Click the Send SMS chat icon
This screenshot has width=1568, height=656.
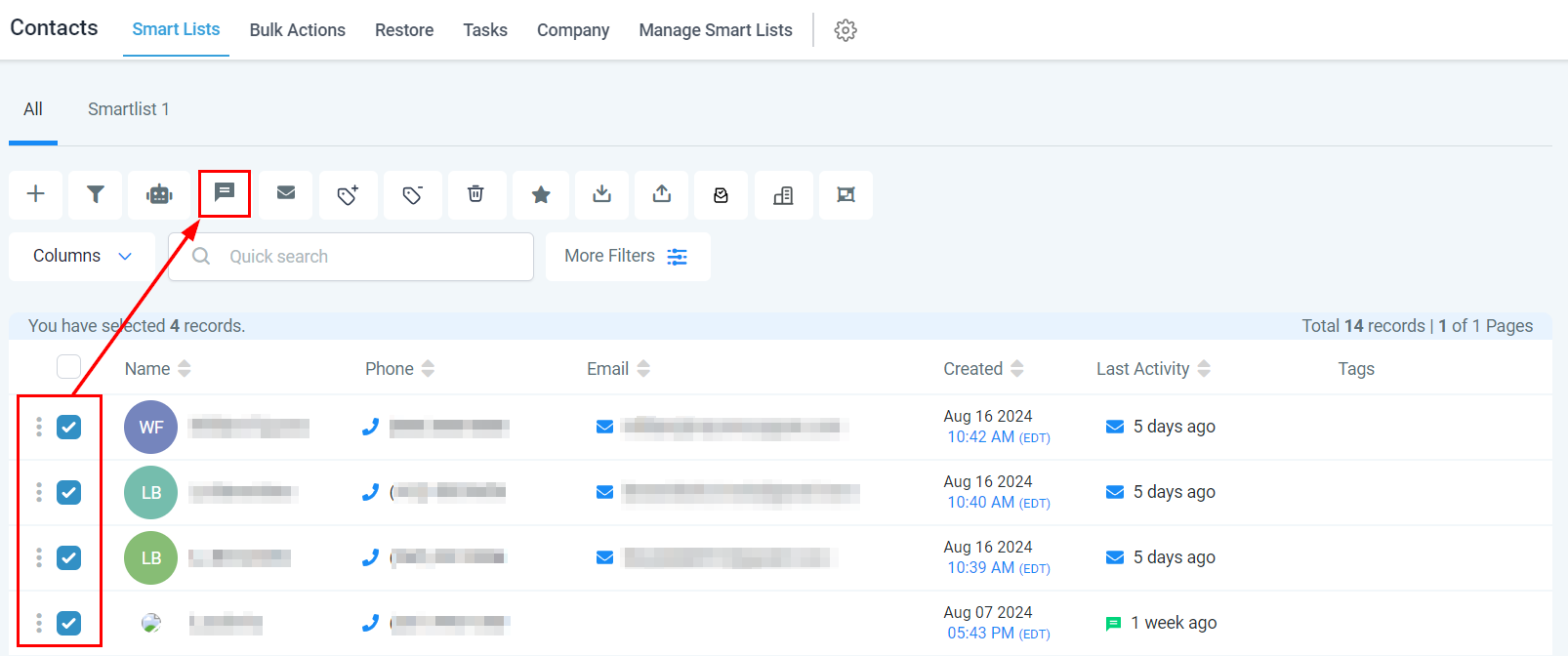225,193
